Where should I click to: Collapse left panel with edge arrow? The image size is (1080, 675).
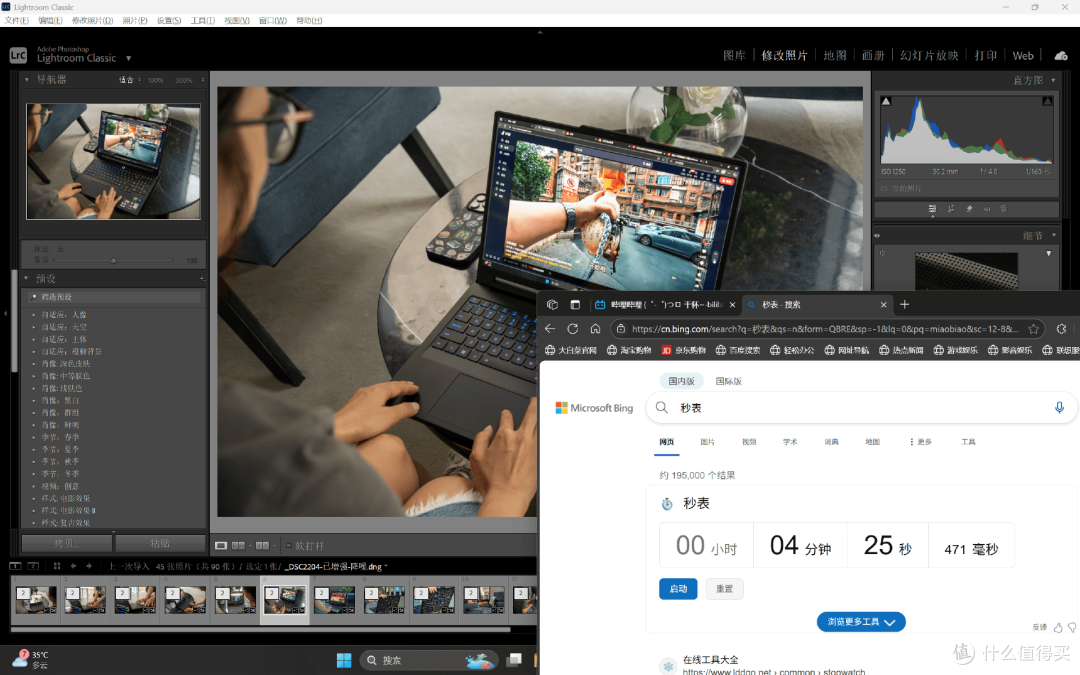tap(6, 313)
